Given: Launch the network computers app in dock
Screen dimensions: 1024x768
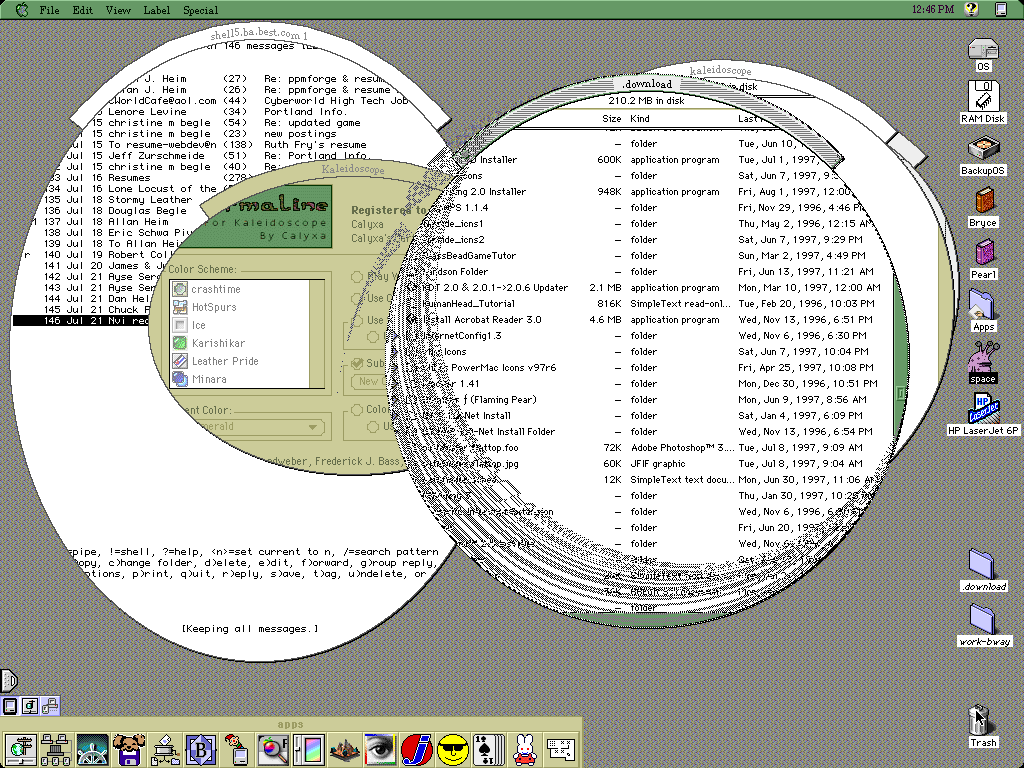Looking at the screenshot, I should click(56, 749).
